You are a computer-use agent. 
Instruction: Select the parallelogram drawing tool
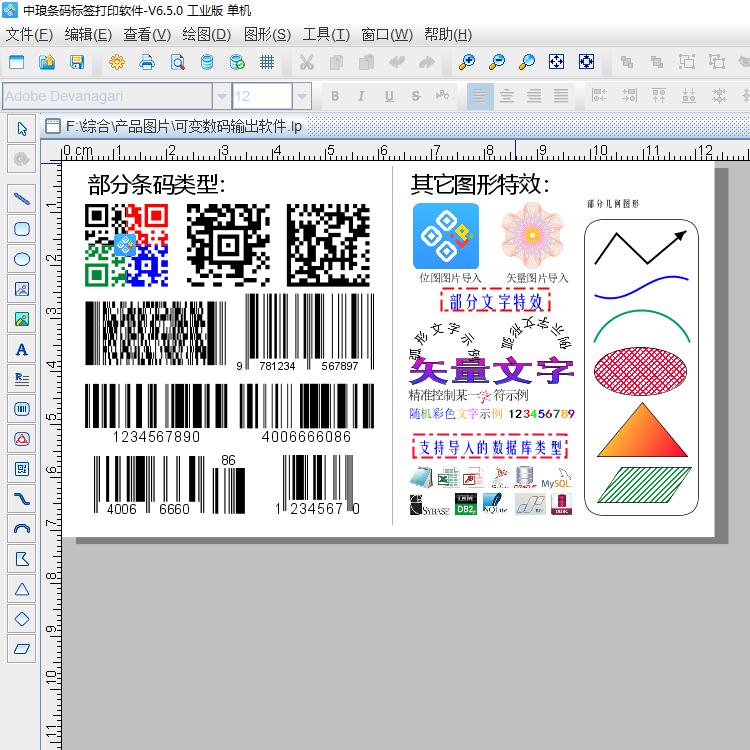pos(22,649)
